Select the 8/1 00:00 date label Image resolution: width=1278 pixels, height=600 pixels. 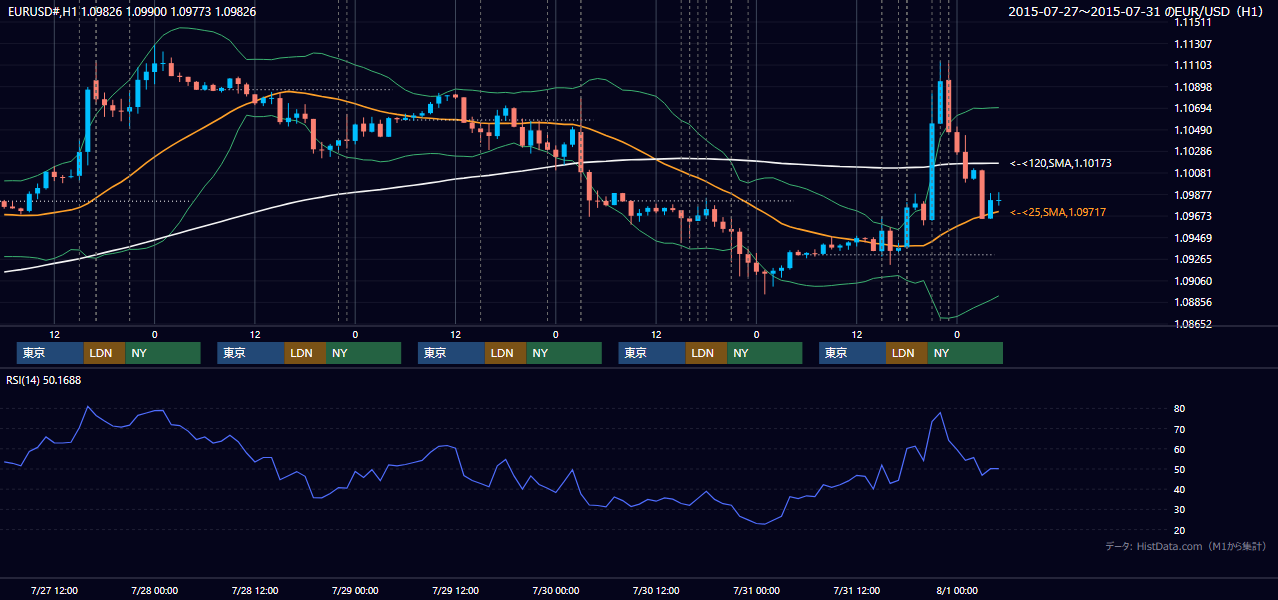point(956,590)
